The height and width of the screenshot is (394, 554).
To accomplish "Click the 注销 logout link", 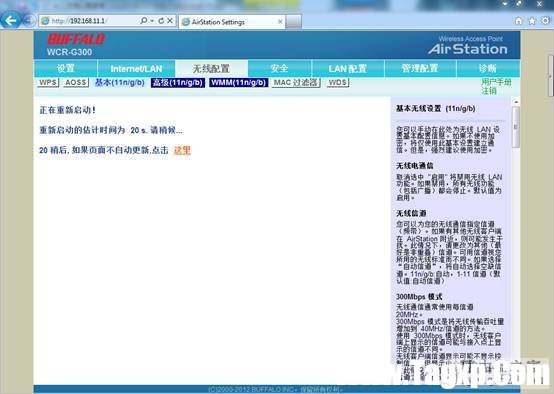I will [x=489, y=91].
